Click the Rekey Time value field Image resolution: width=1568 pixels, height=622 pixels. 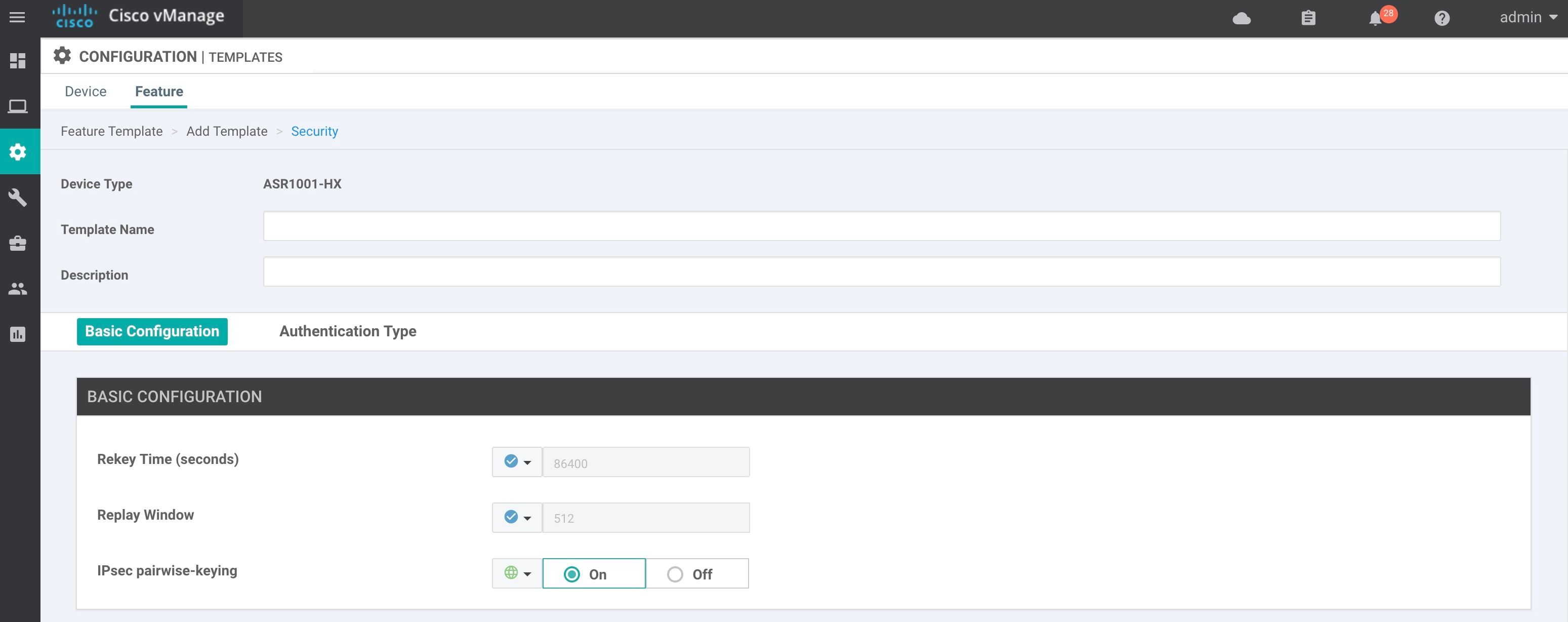pos(646,462)
